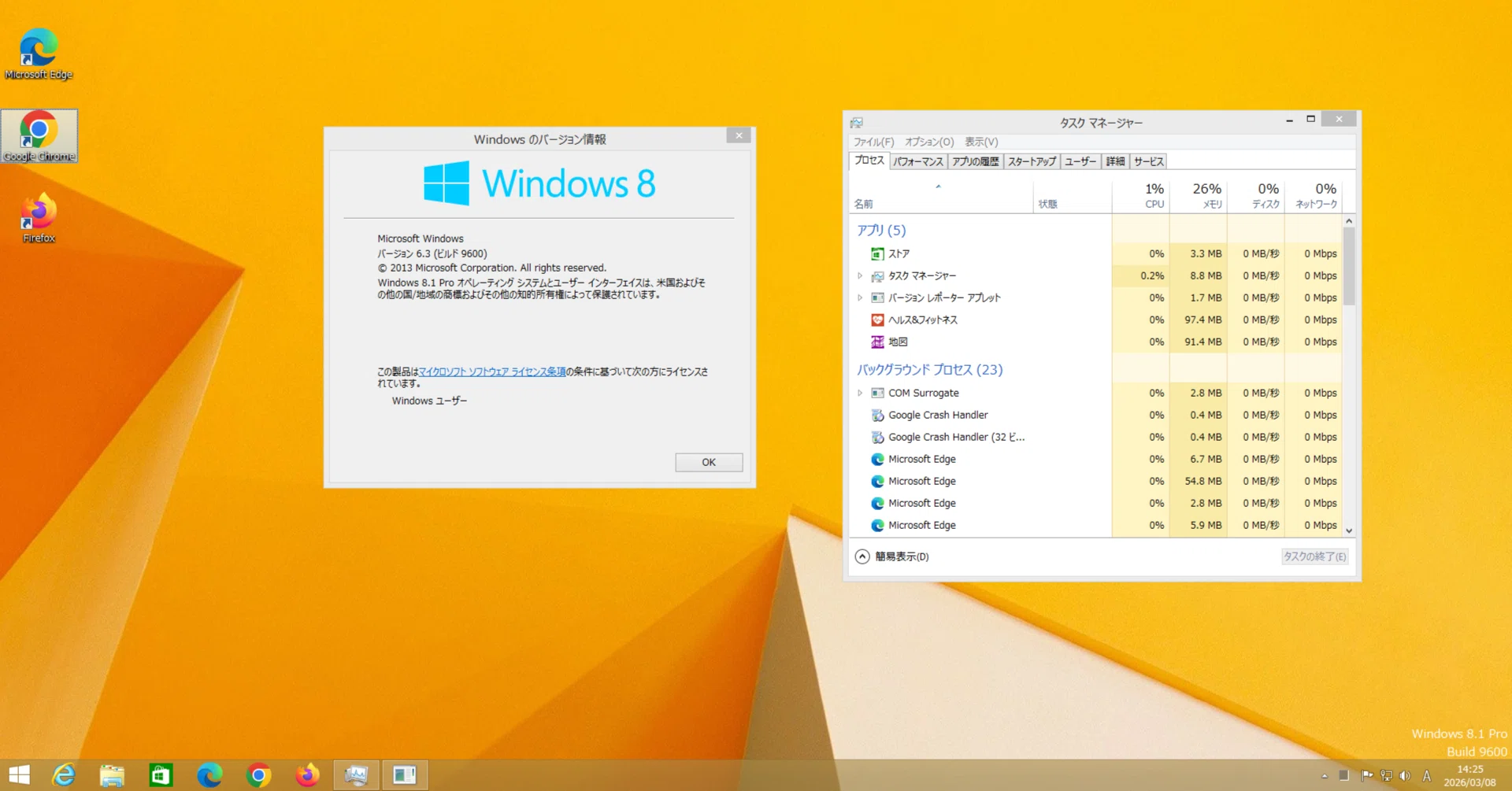Switch to the スタートアップ tab
The height and width of the screenshot is (791, 1512).
click(1032, 161)
